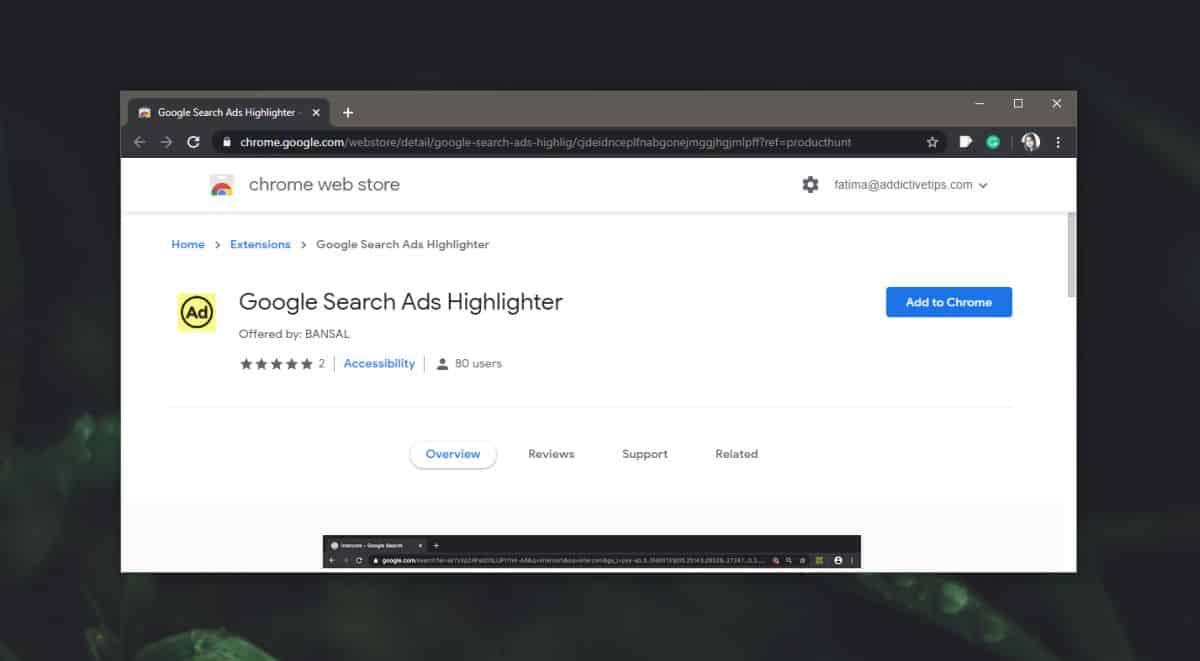The height and width of the screenshot is (661, 1200).
Task: Open Chrome's three-dot menu
Action: [x=1058, y=142]
